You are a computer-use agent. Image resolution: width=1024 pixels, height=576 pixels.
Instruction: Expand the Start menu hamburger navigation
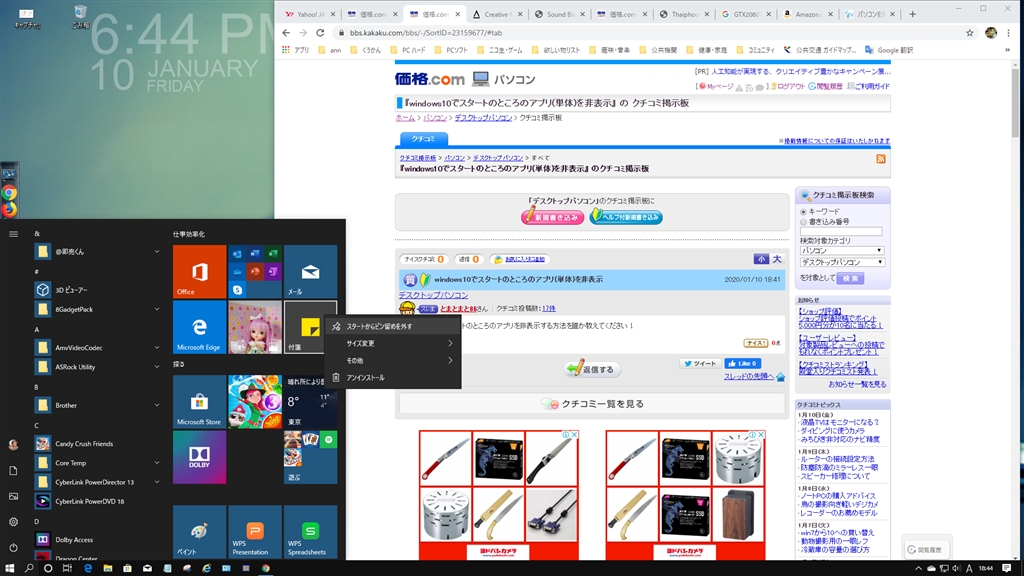(x=13, y=234)
